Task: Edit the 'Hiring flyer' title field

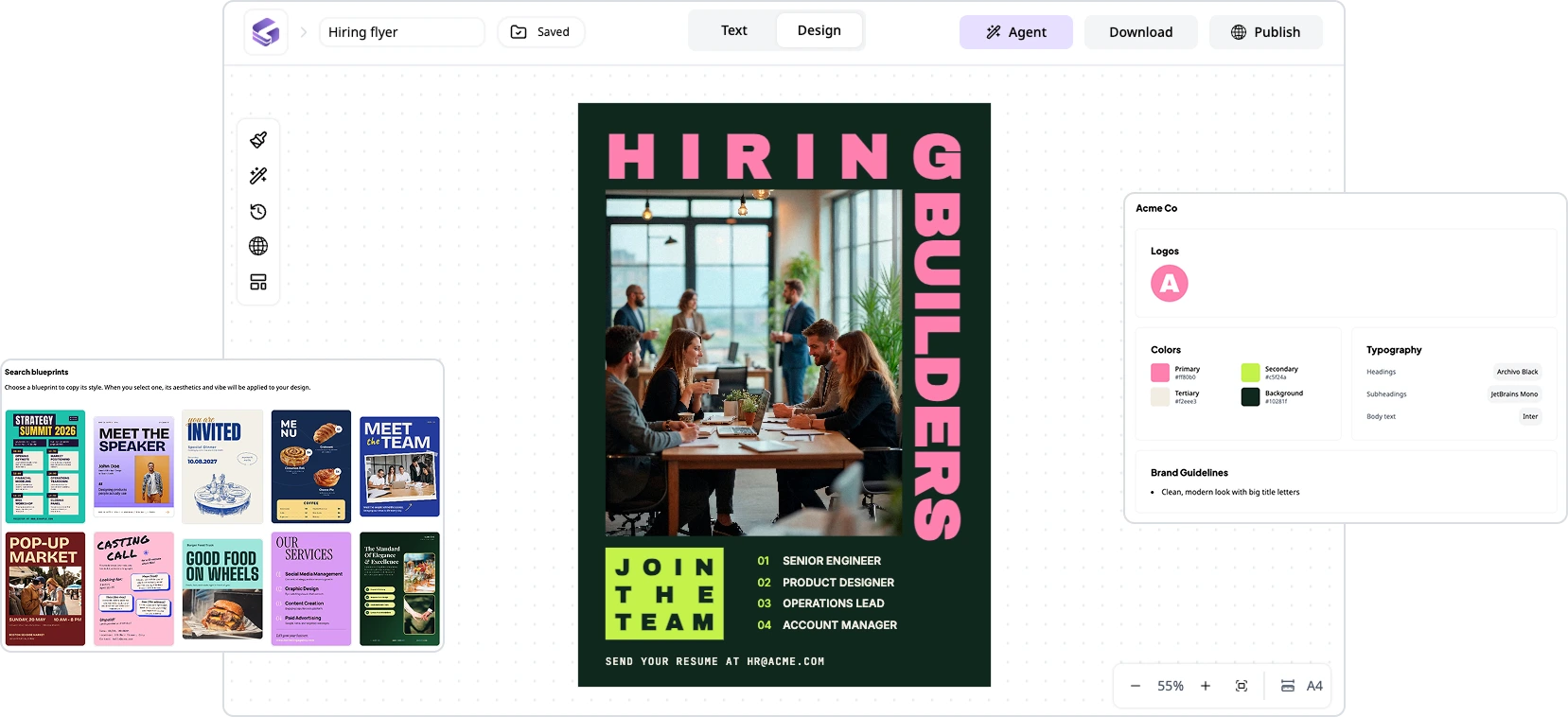Action: (x=402, y=32)
